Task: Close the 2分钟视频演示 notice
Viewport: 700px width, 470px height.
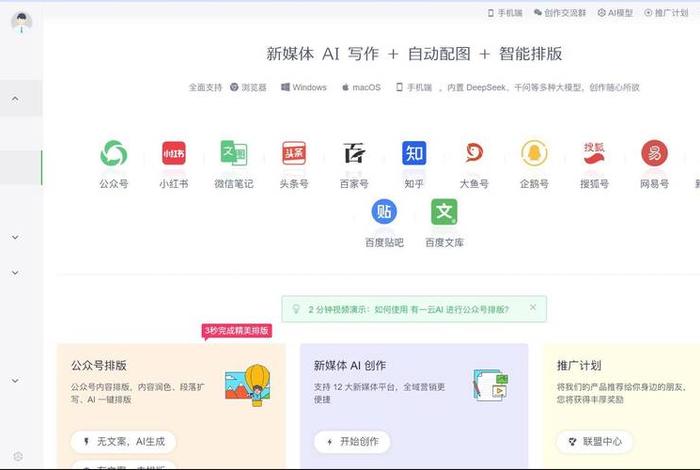Action: click(533, 307)
